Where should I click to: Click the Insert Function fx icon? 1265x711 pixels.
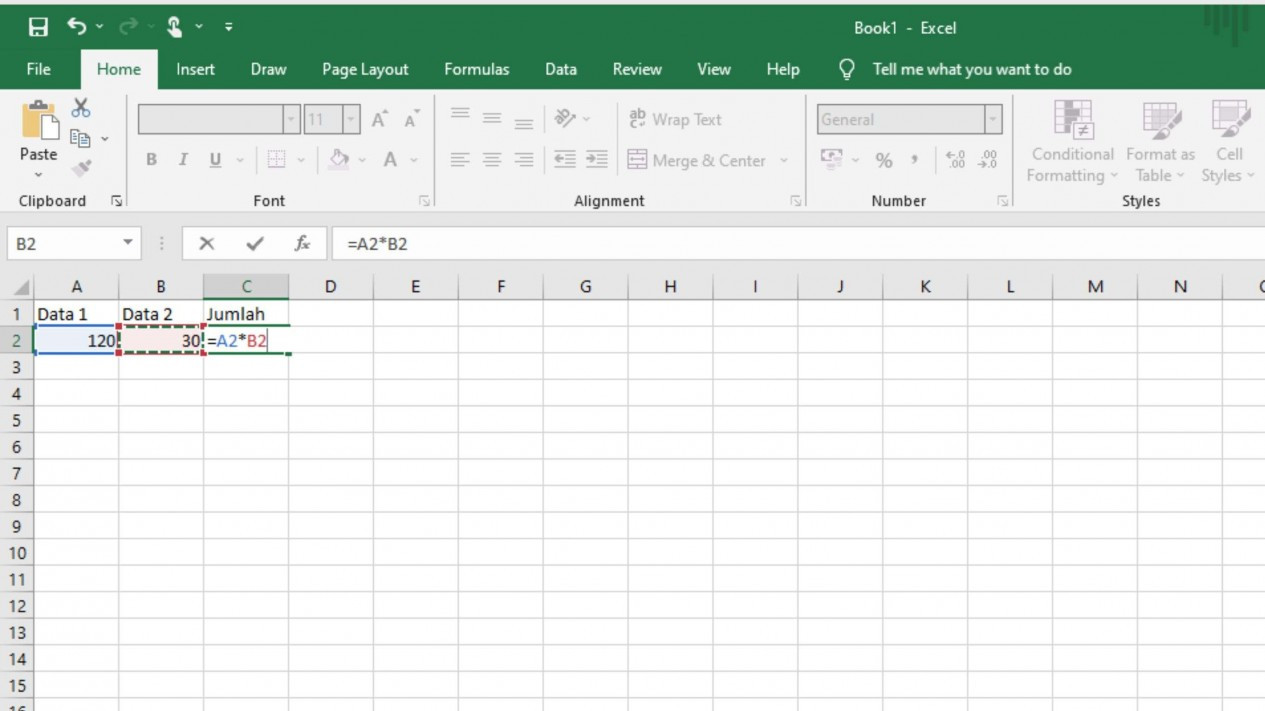click(302, 244)
